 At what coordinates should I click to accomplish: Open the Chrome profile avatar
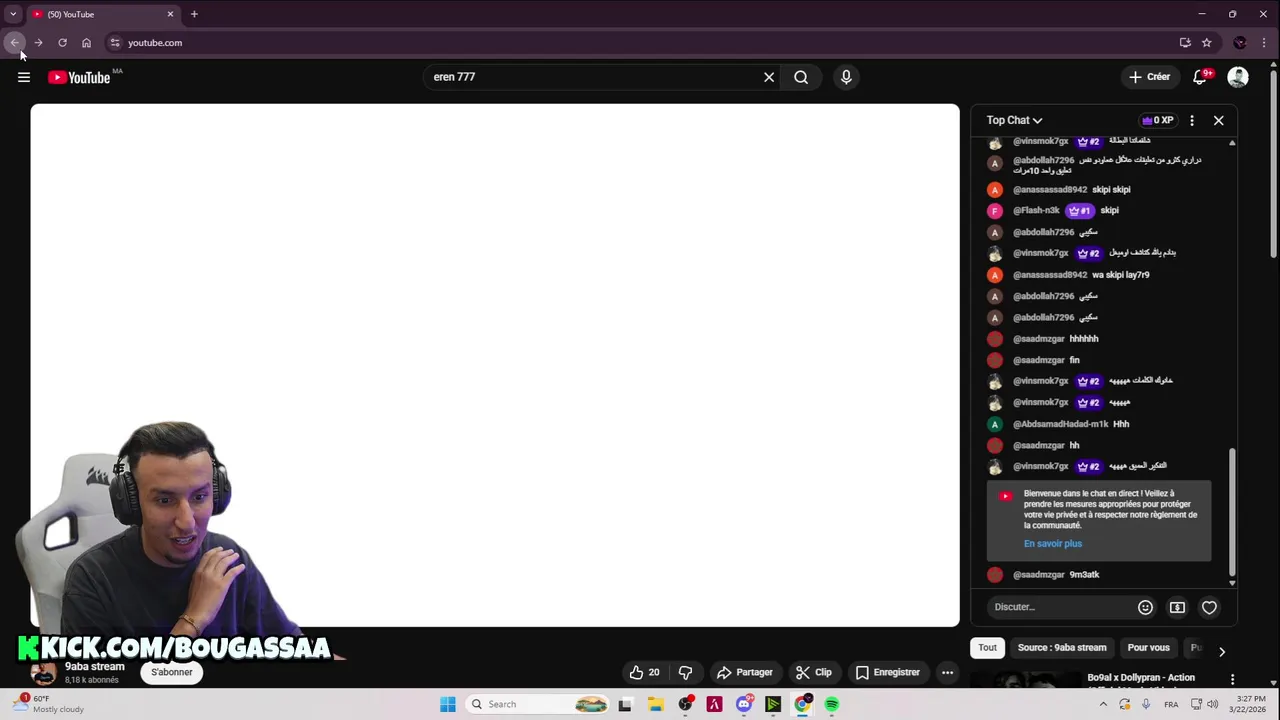click(1240, 43)
